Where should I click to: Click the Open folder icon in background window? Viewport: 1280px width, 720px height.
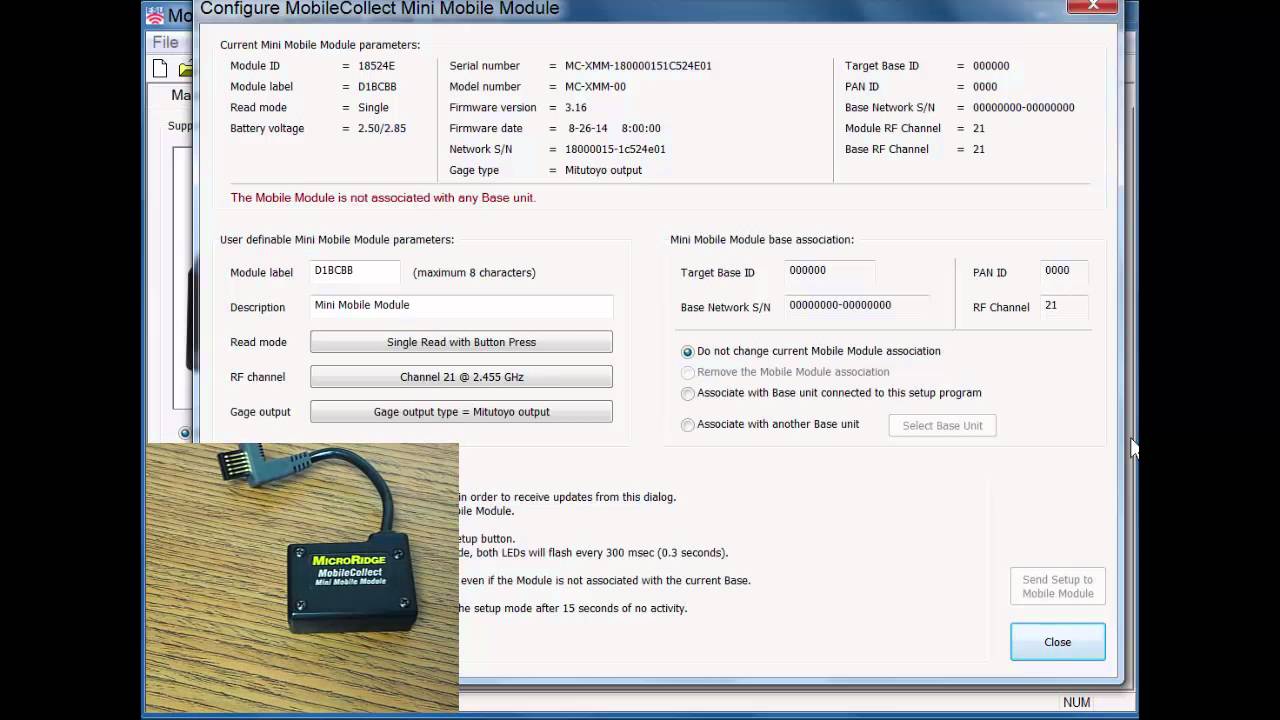click(186, 69)
